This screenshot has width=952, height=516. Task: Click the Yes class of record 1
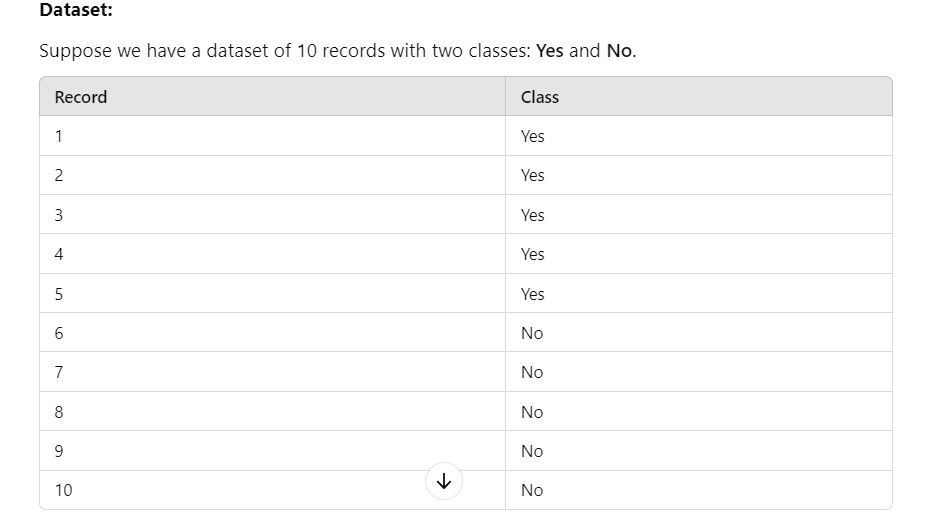pos(532,136)
